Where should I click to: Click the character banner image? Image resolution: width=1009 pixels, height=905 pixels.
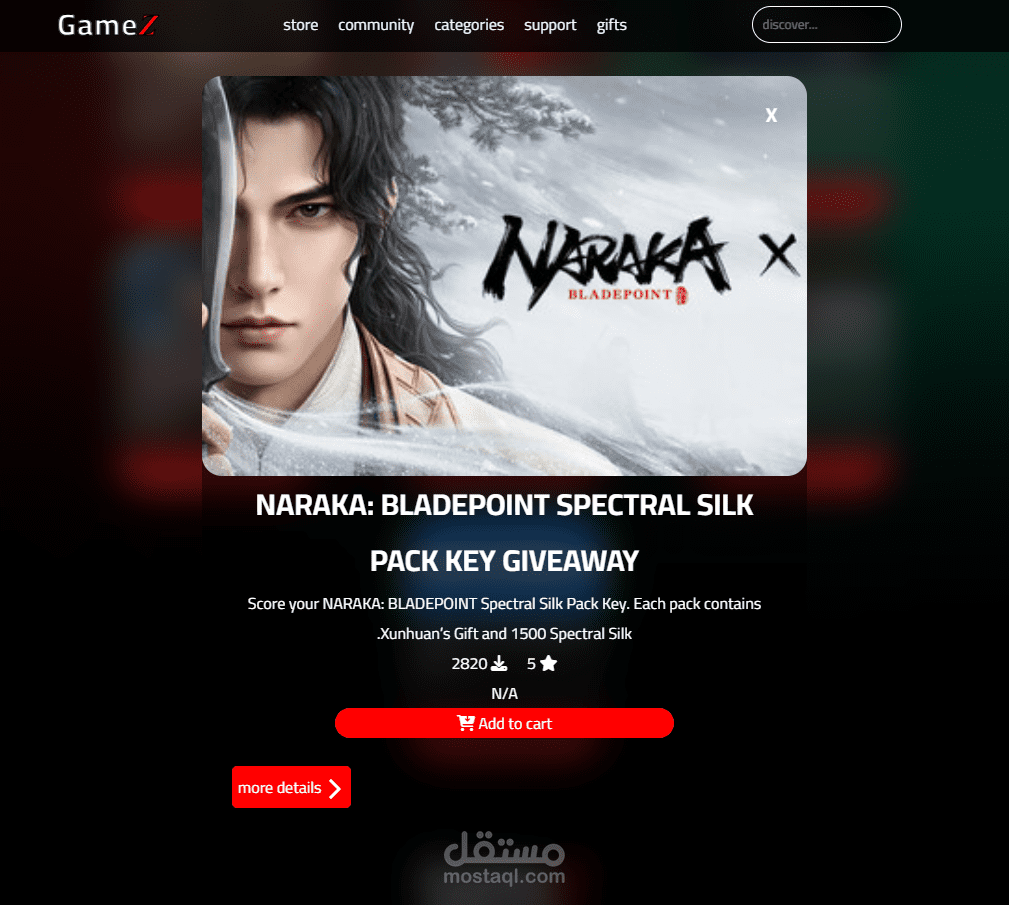(504, 276)
